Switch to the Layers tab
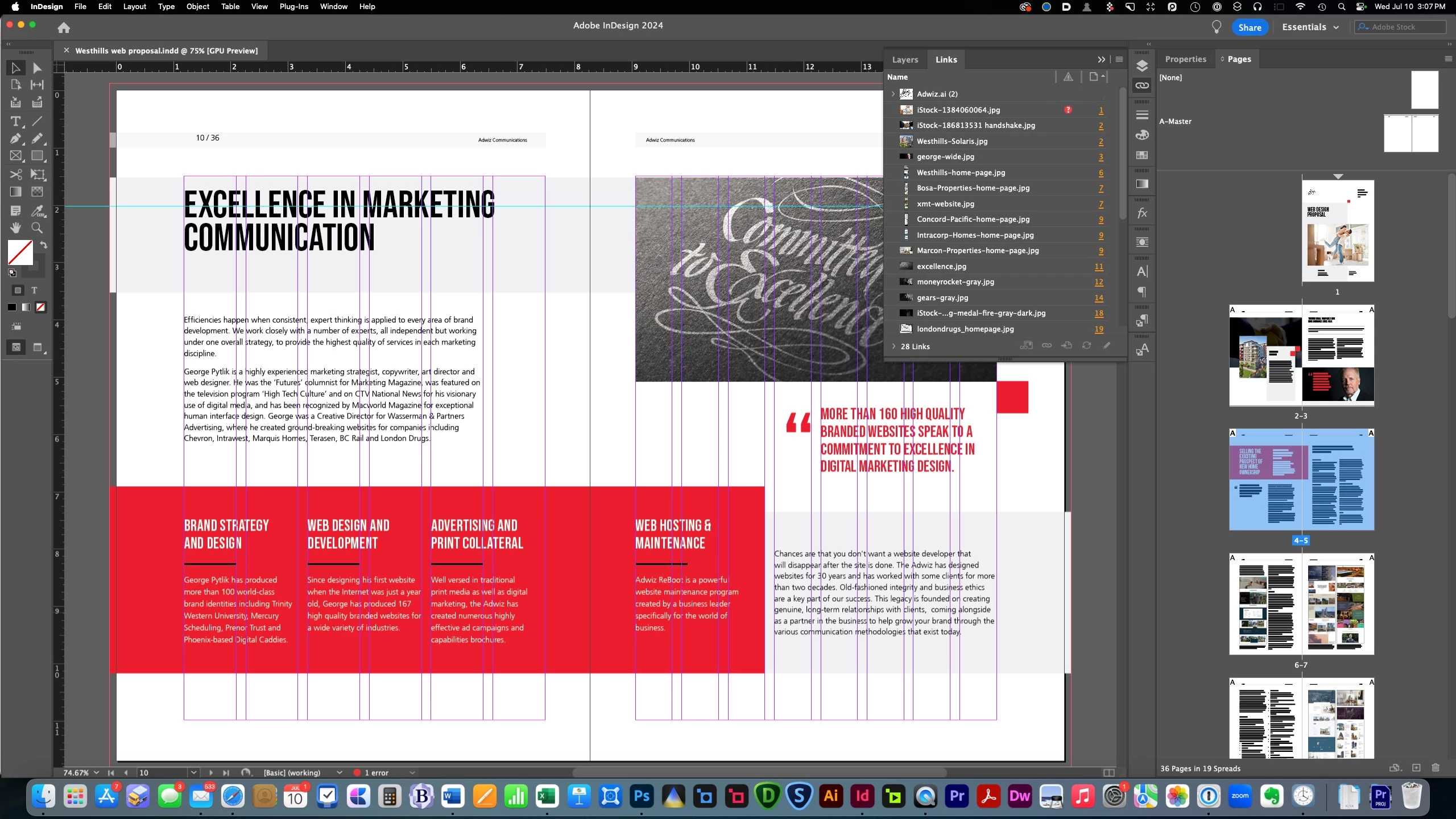1456x819 pixels. 904,60
